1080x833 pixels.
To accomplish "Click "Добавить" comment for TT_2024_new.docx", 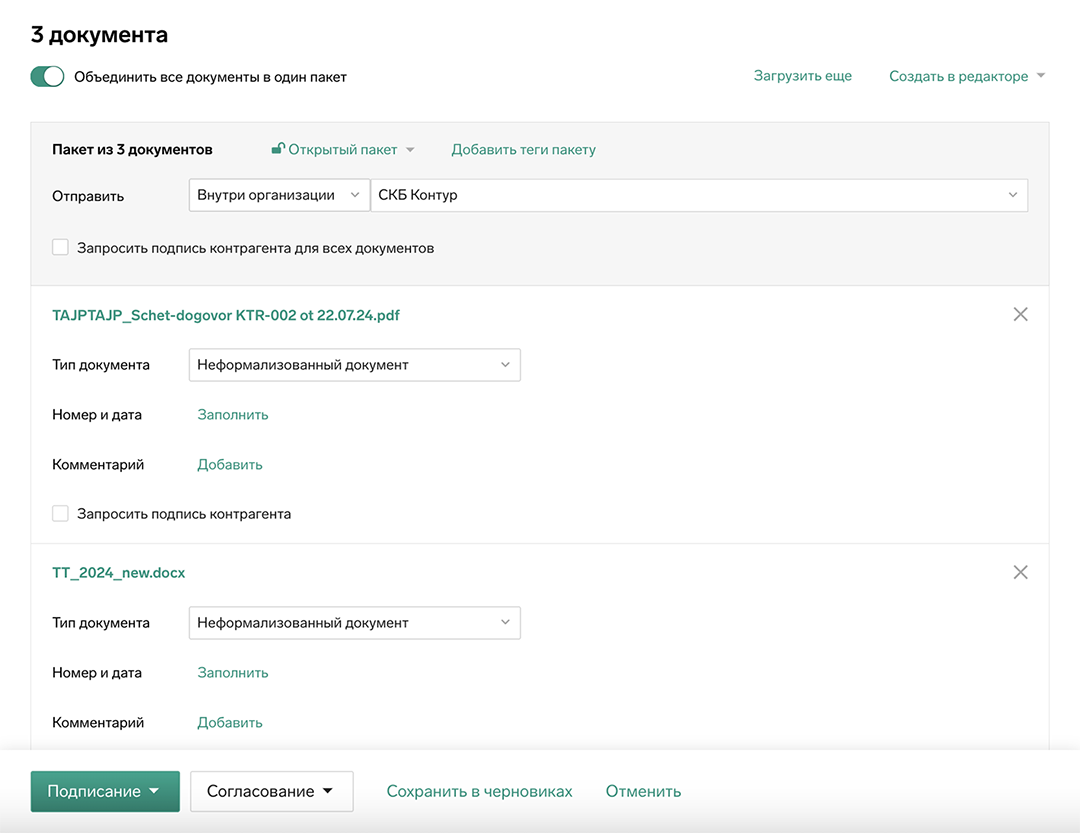I will 229,723.
